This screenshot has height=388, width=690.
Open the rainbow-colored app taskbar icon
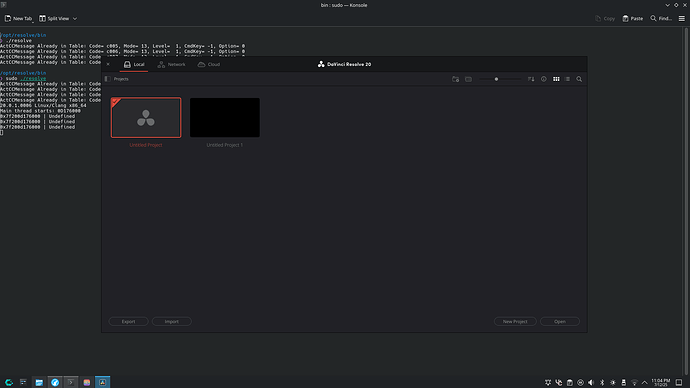point(87,382)
